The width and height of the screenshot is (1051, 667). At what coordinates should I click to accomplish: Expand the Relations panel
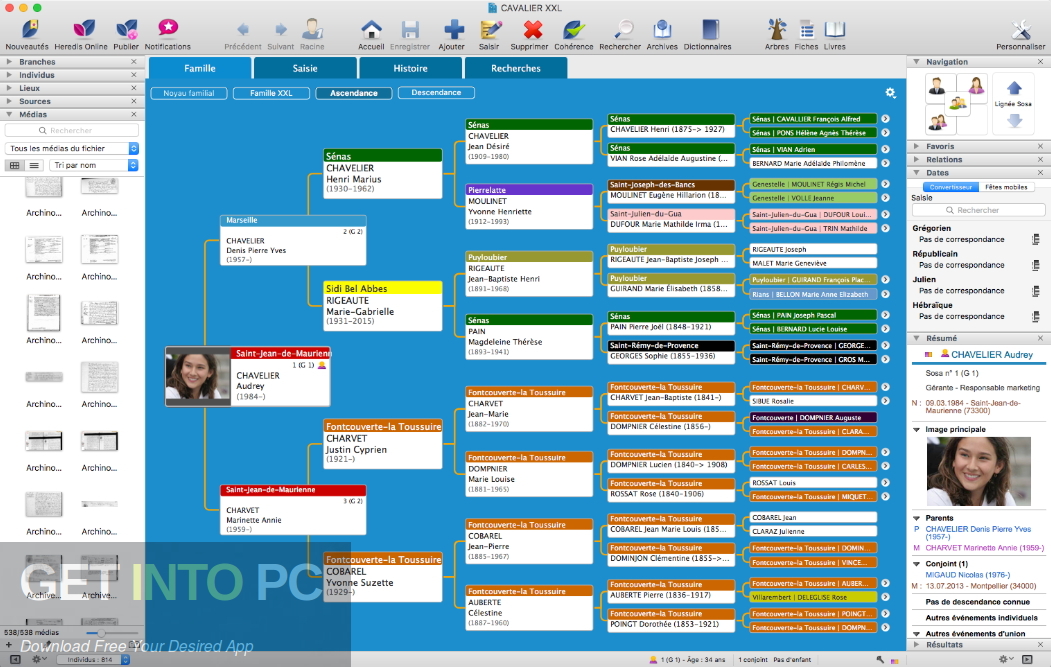916,160
